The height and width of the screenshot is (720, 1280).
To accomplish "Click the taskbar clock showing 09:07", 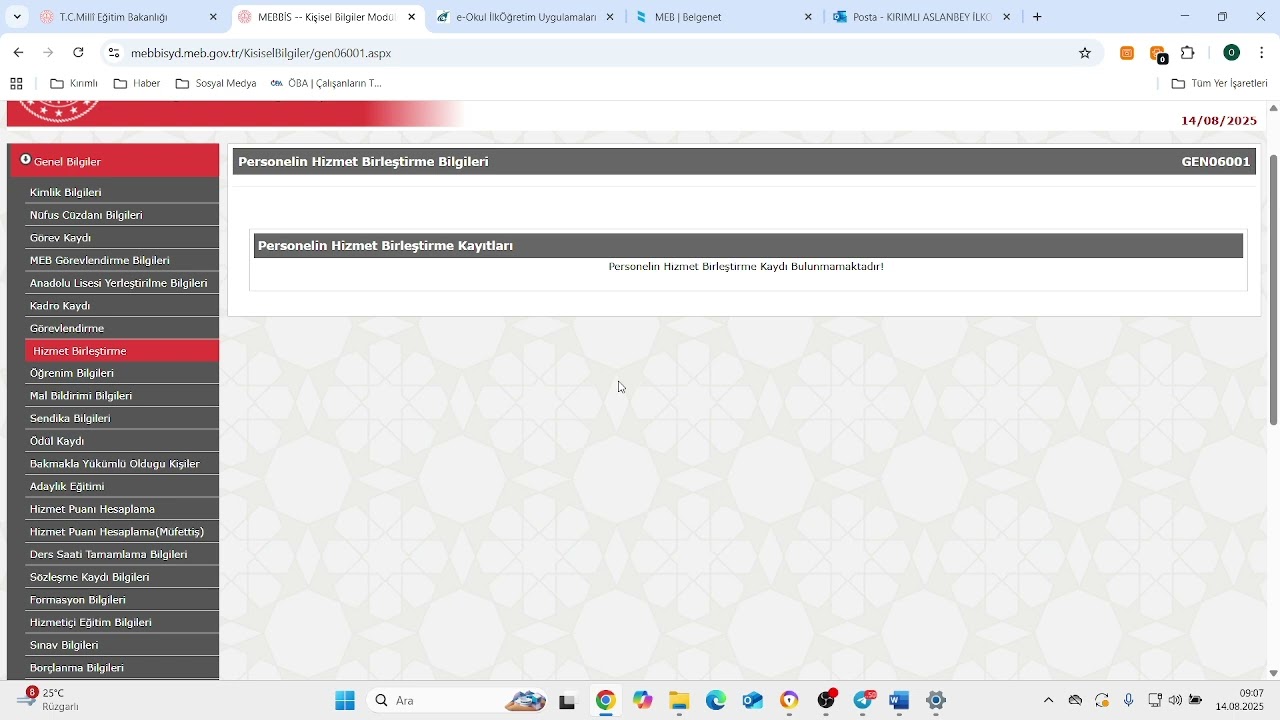I will pos(1240,700).
